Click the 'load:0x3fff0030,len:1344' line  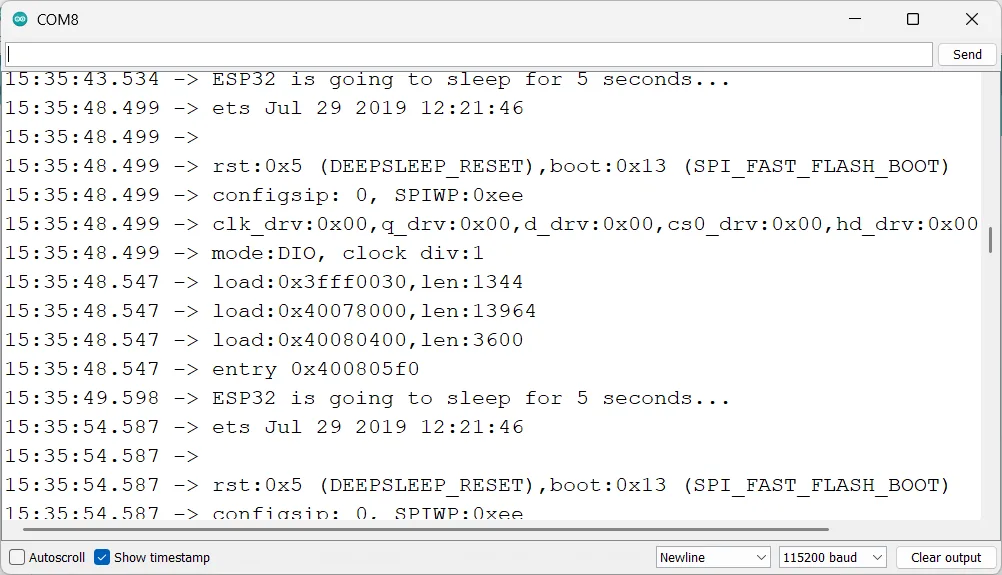point(265,282)
